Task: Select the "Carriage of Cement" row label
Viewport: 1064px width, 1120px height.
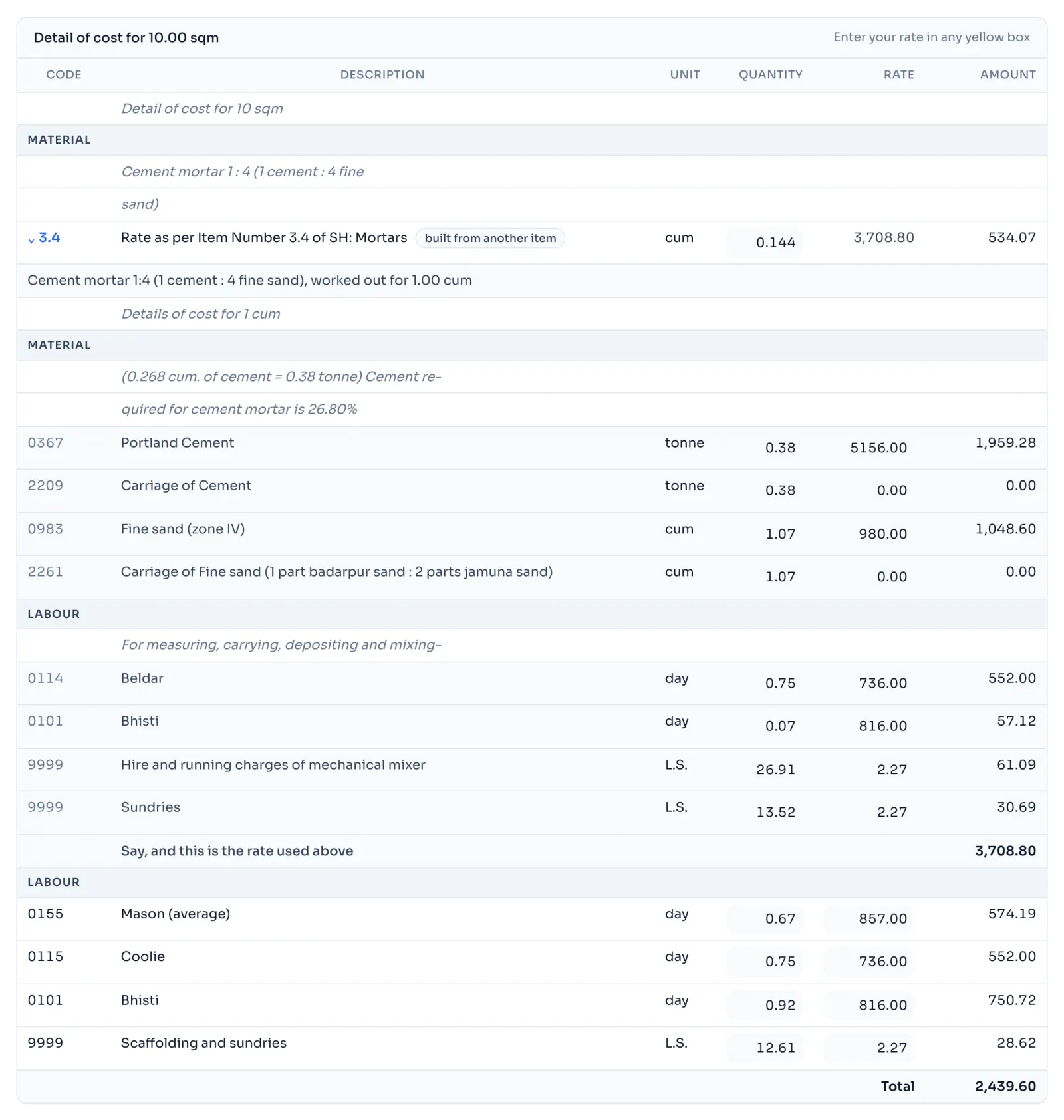Action: pos(186,486)
